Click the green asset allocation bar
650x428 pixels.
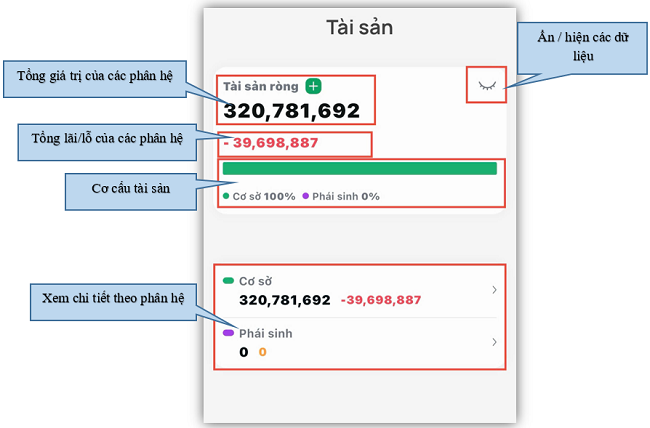pyautogui.click(x=360, y=168)
